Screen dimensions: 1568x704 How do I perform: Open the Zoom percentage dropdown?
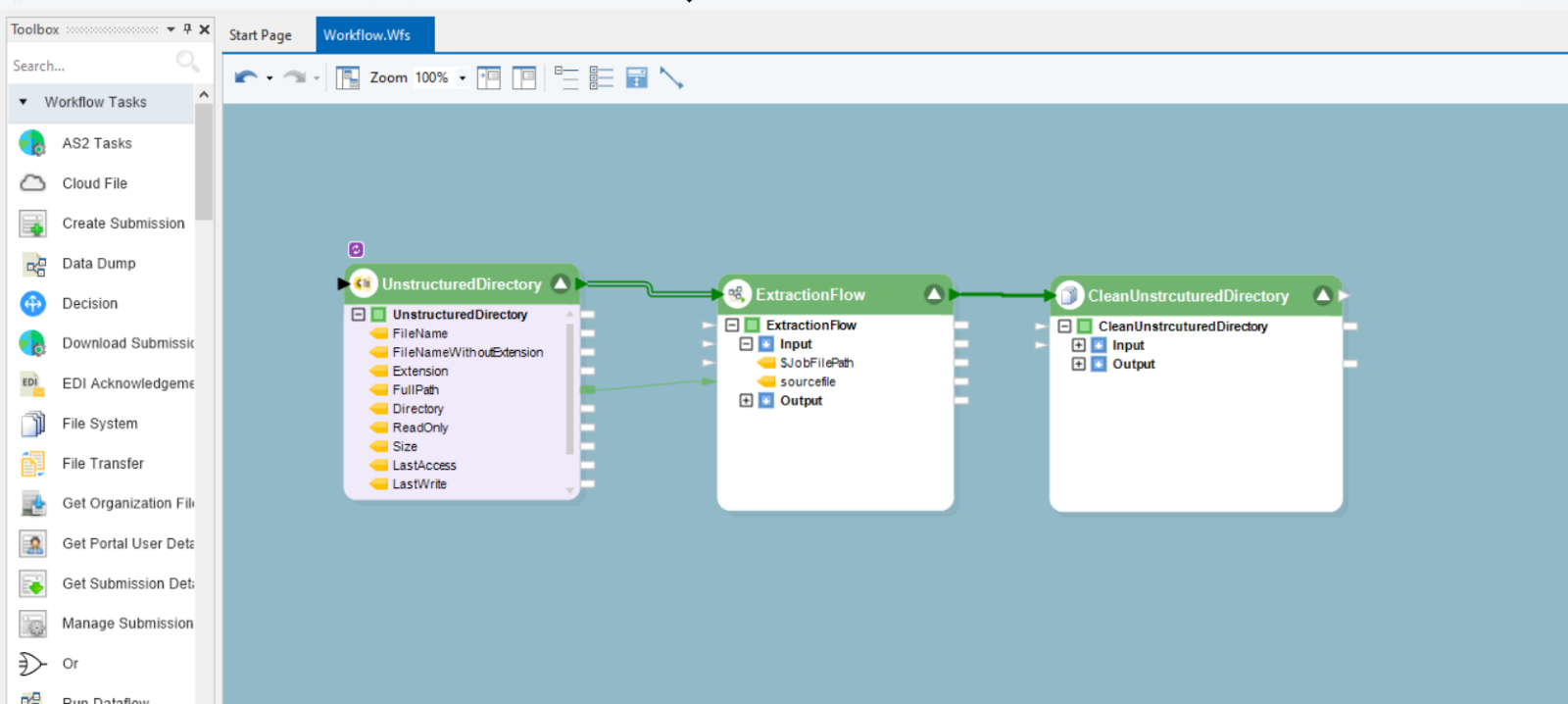coord(463,77)
